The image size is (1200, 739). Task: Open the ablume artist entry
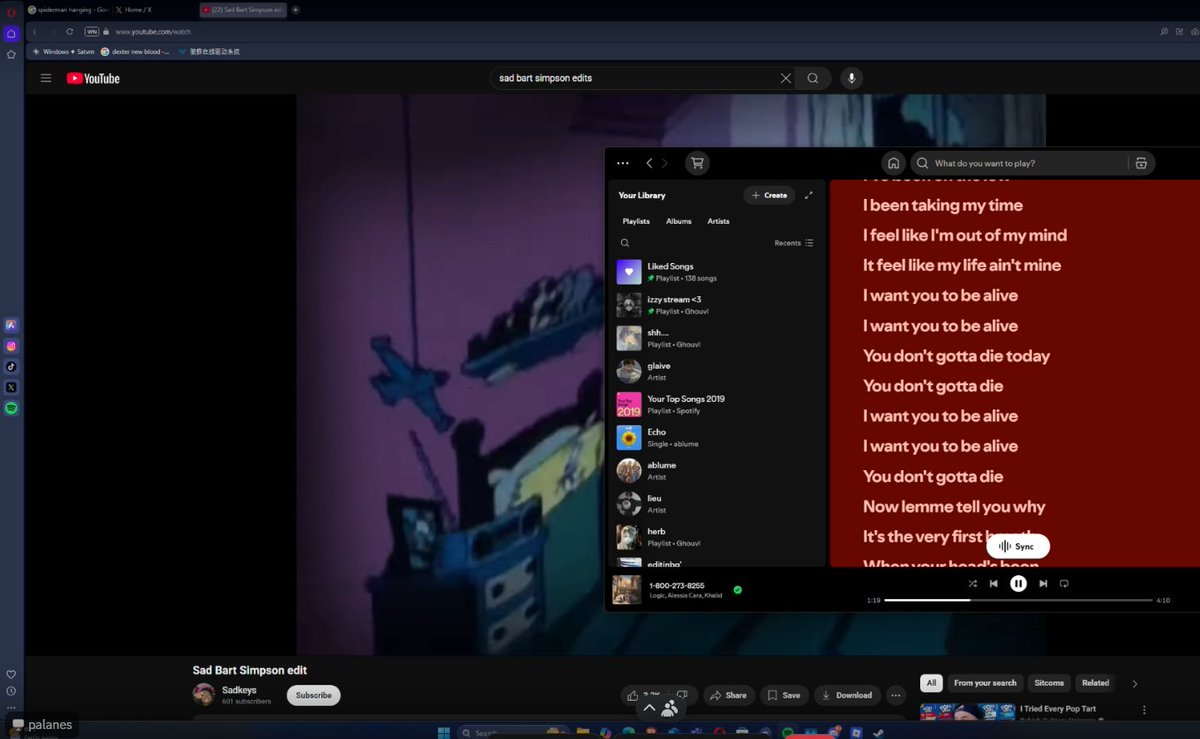[x=717, y=470]
